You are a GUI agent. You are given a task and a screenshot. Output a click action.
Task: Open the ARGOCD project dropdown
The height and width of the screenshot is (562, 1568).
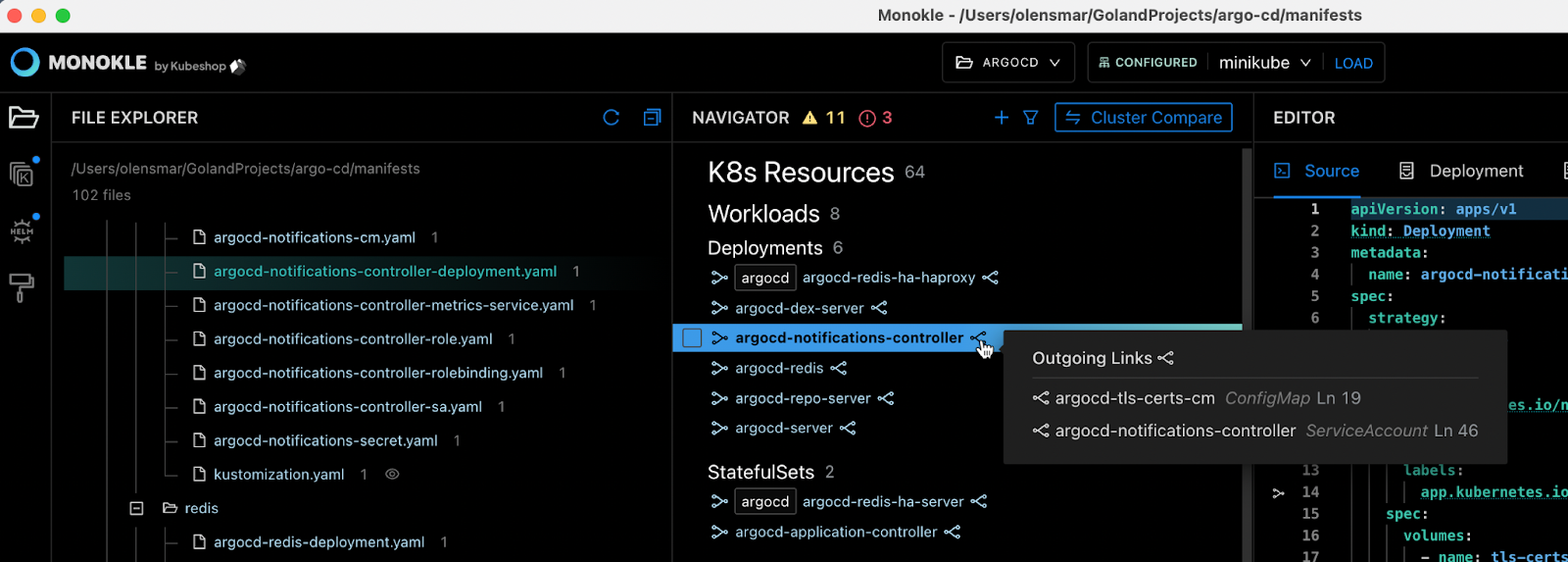1008,62
